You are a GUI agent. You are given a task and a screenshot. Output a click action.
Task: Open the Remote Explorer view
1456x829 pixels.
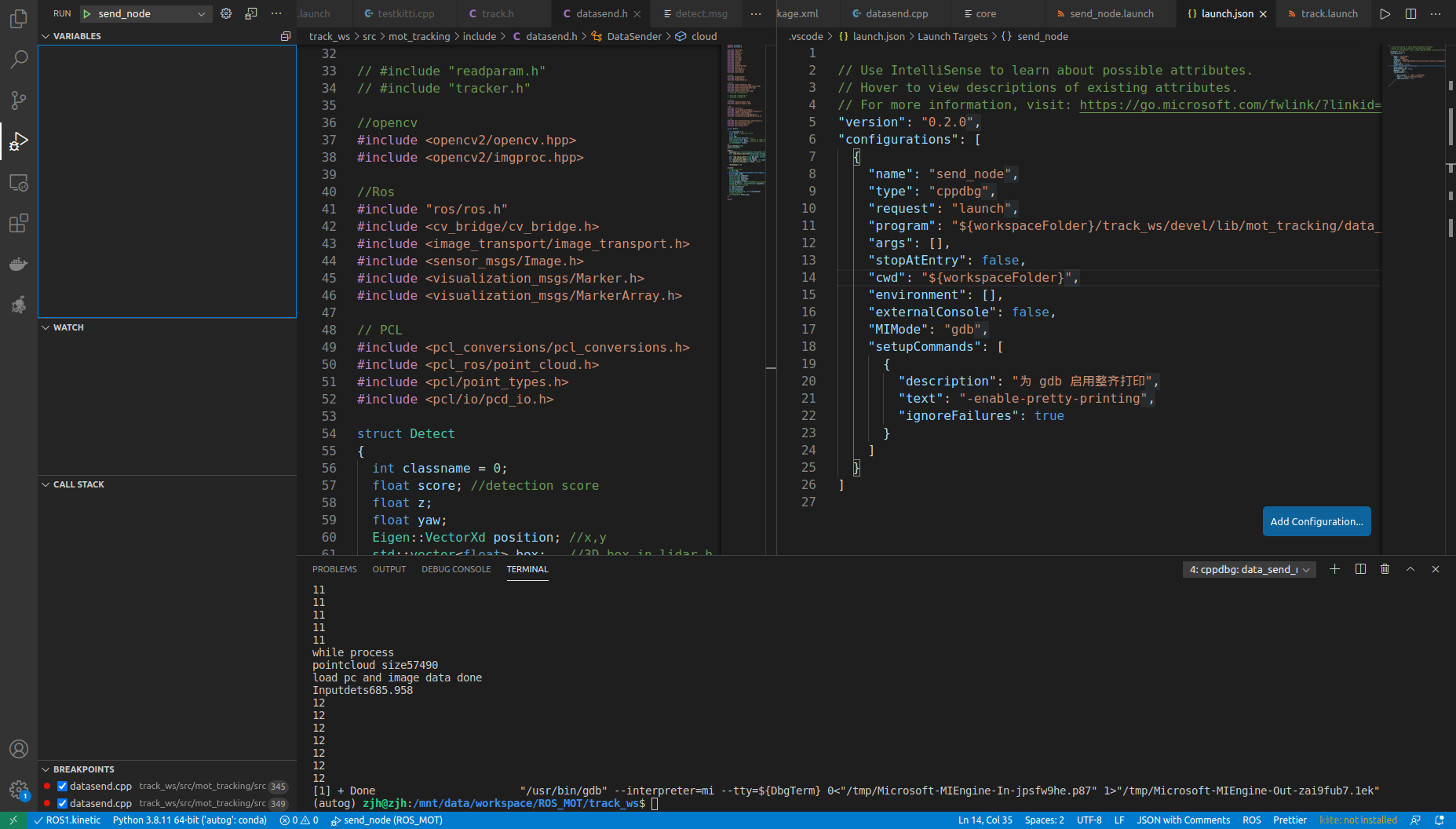pyautogui.click(x=19, y=182)
